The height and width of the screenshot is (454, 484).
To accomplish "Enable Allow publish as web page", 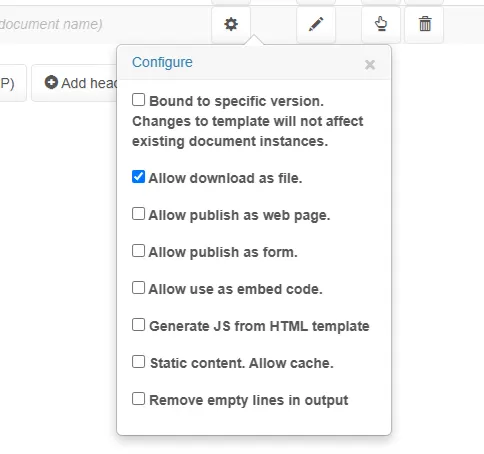I will pyautogui.click(x=138, y=214).
